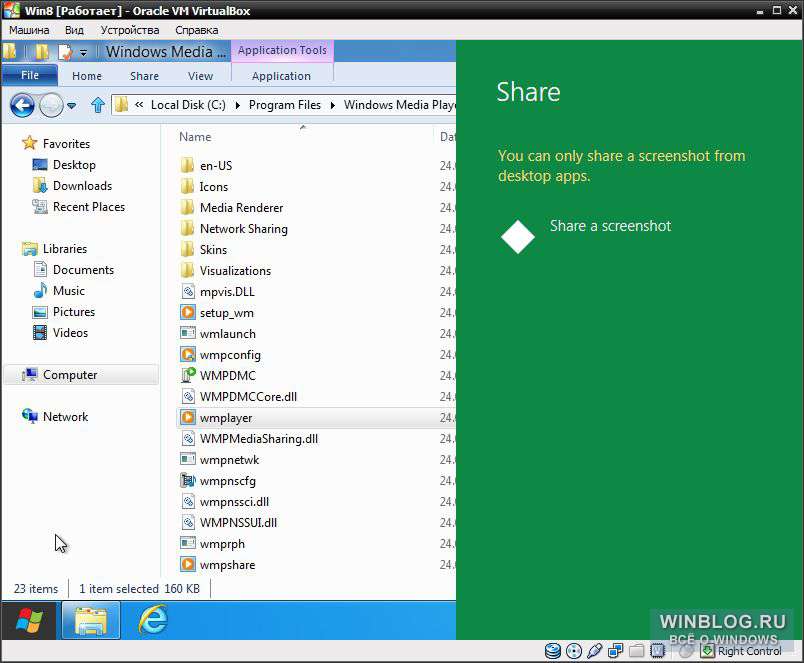The image size is (804, 663).
Task: Select the wmplayer application icon
Action: [188, 417]
